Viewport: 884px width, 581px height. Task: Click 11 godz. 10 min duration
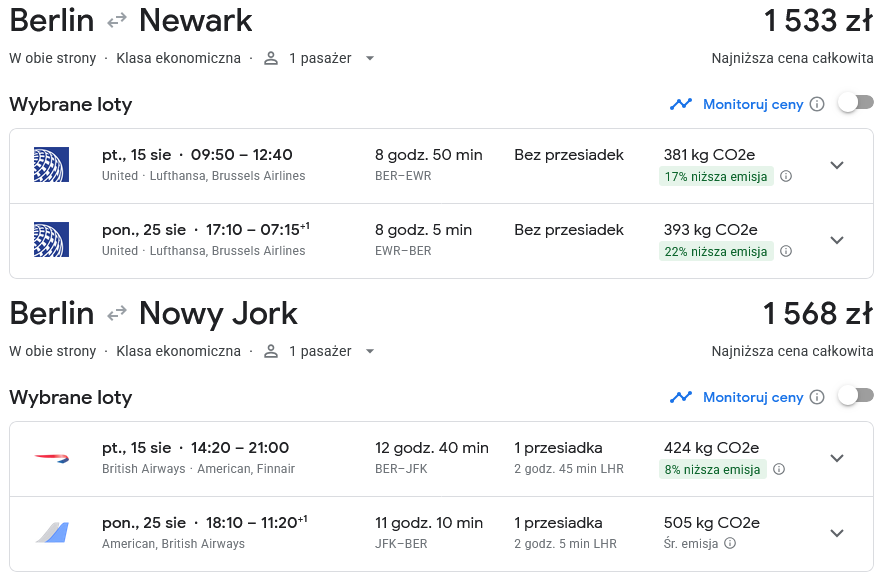[429, 523]
